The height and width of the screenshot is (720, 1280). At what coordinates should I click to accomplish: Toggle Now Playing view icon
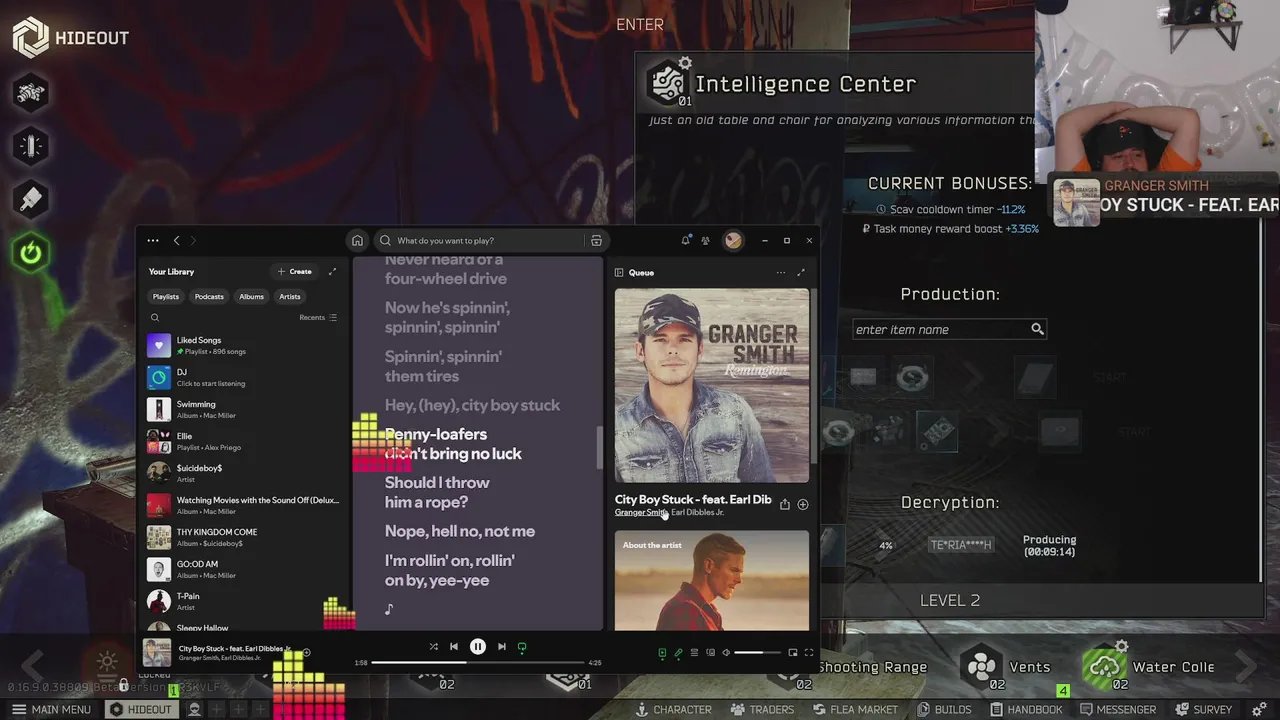[662, 653]
